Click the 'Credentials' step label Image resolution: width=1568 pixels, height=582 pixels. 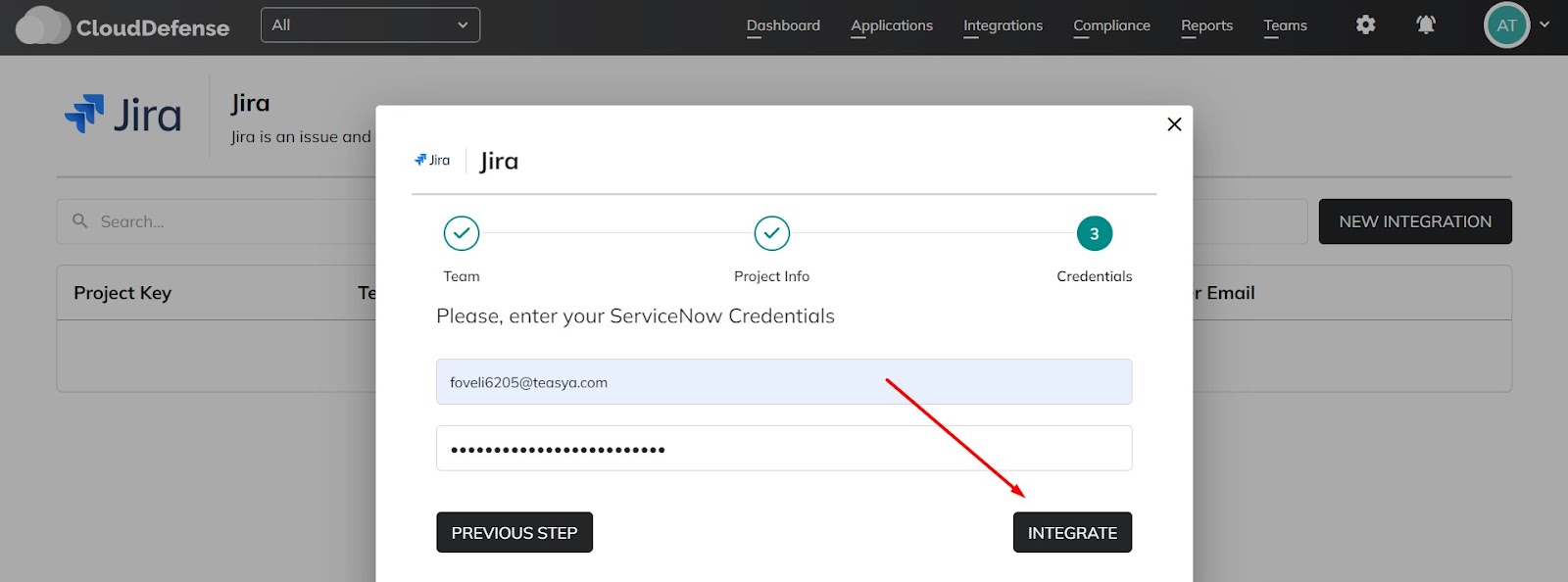click(1095, 276)
